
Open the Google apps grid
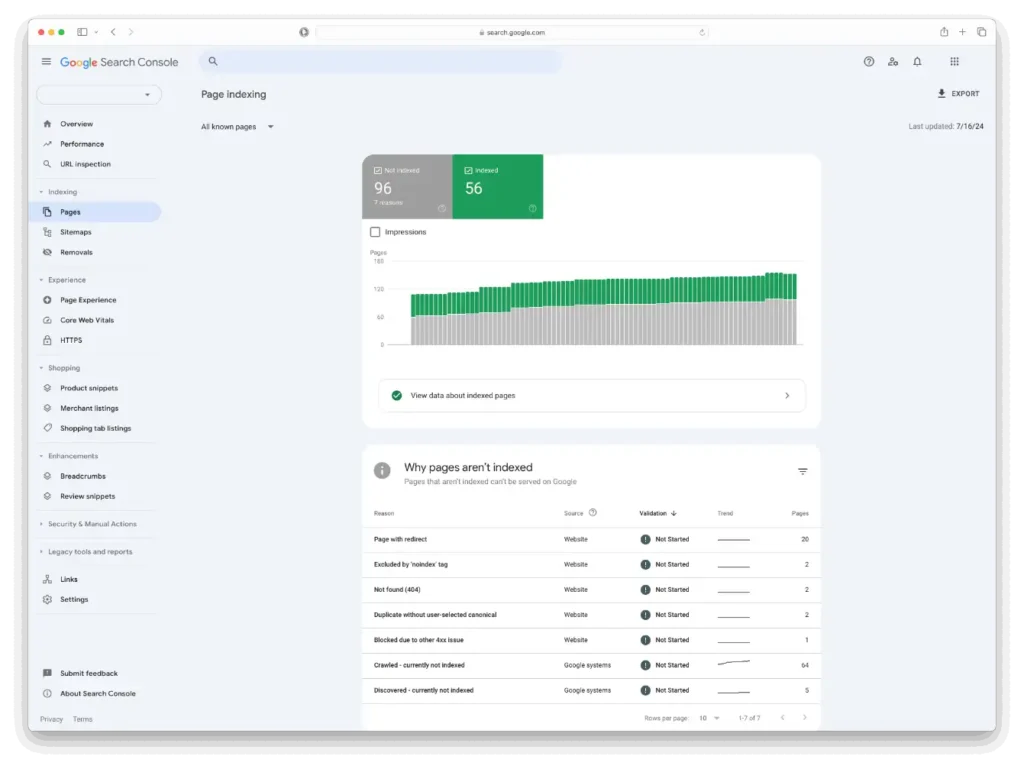pyautogui.click(x=954, y=61)
